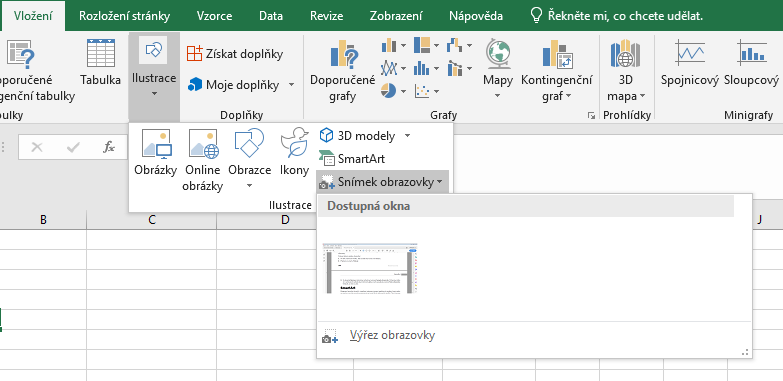Click the formula bar confirm checkmark
This screenshot has height=381, width=783.
coord(73,147)
